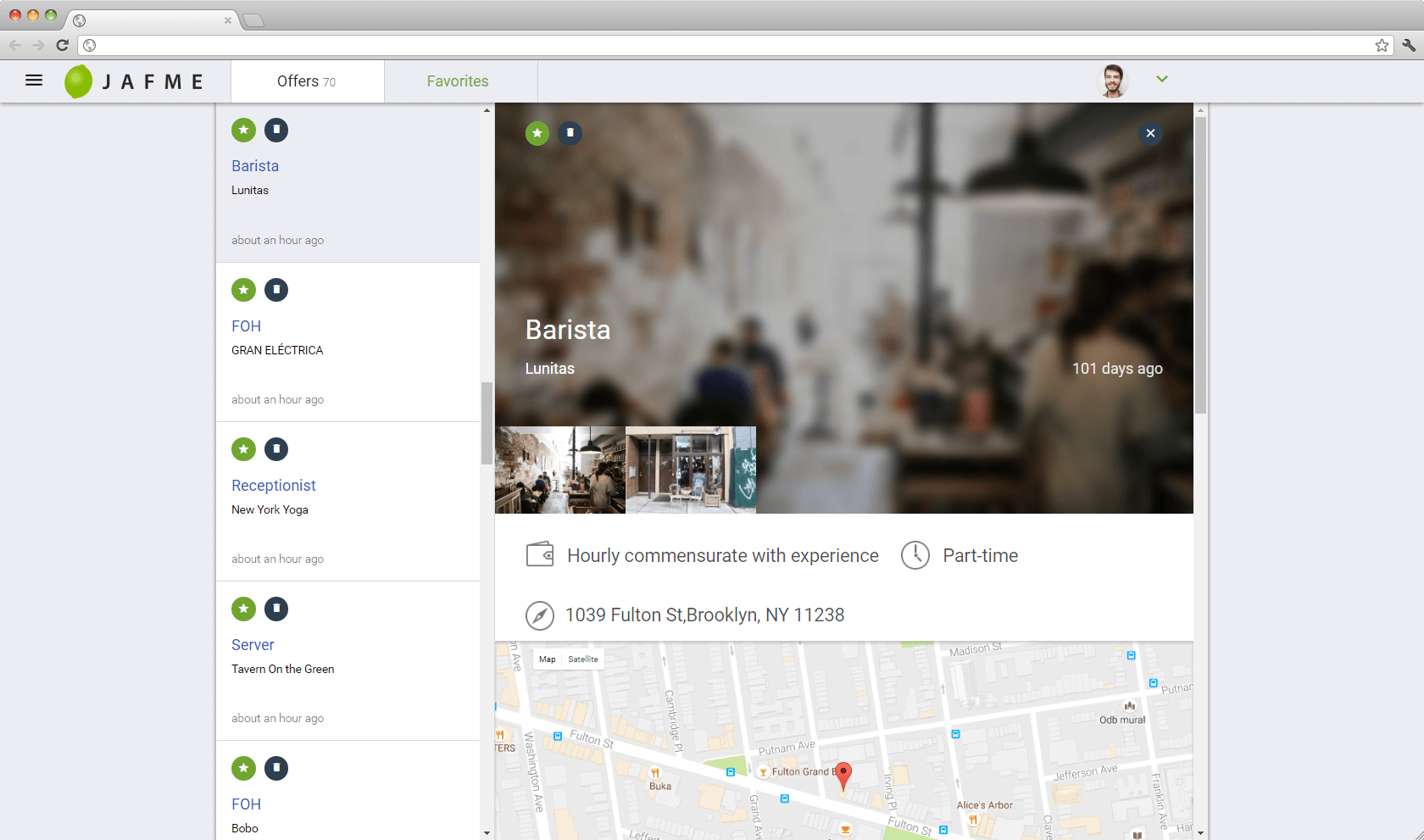Screen dimensions: 1424x840
Task: Click the user profile avatar
Action: tap(1113, 81)
